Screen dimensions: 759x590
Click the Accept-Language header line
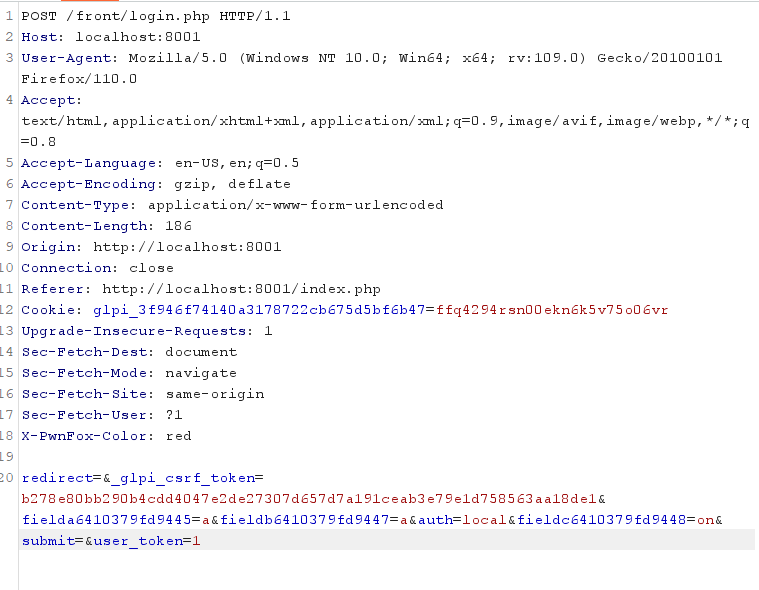160,163
